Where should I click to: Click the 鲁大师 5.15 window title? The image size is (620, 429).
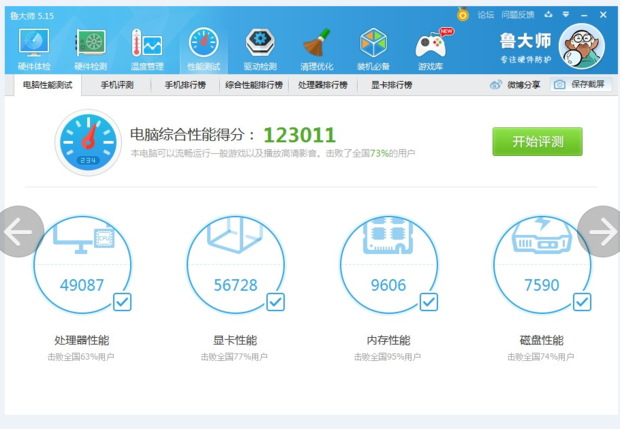pos(32,16)
